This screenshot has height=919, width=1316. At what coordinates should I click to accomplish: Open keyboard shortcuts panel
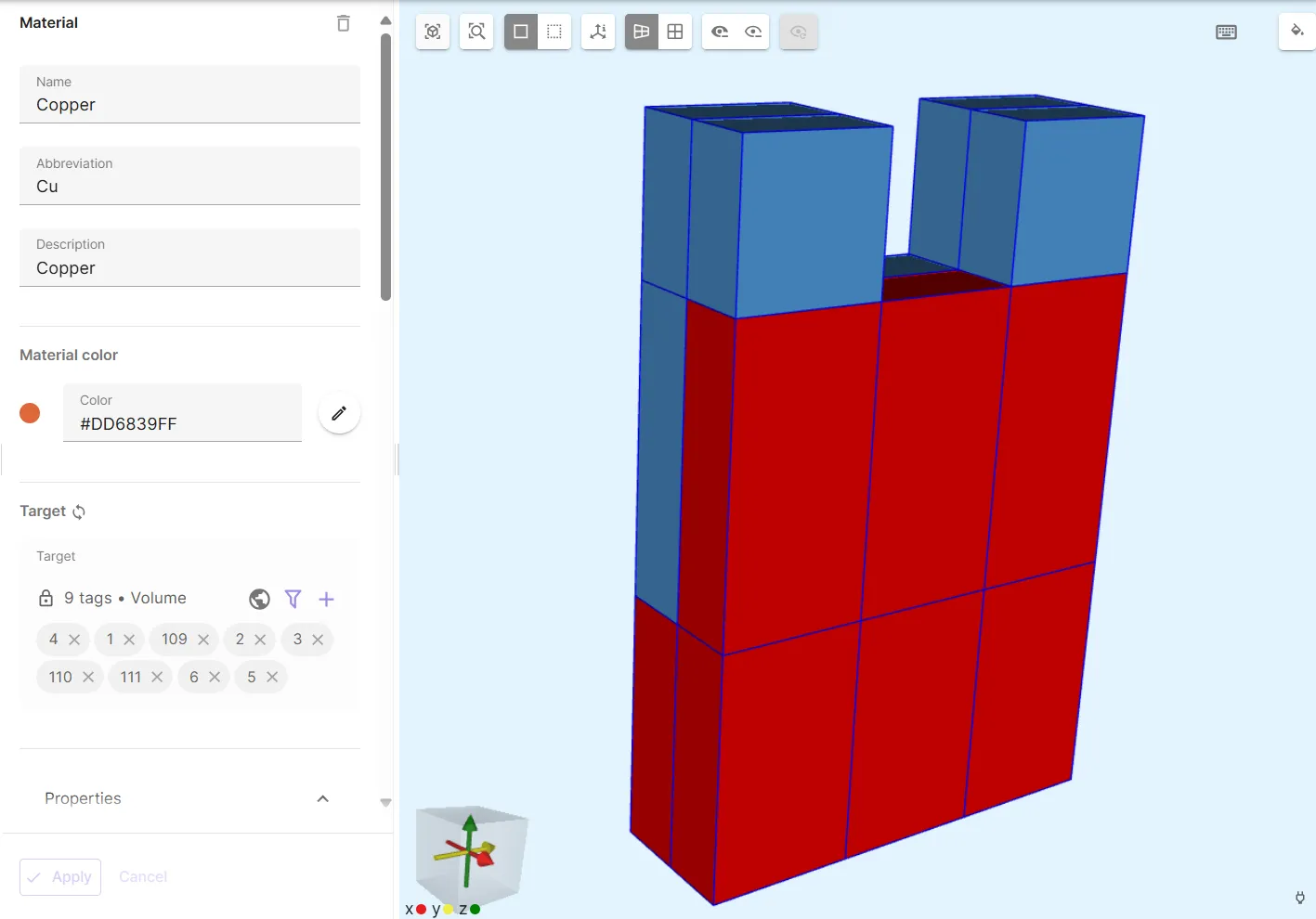click(x=1226, y=32)
